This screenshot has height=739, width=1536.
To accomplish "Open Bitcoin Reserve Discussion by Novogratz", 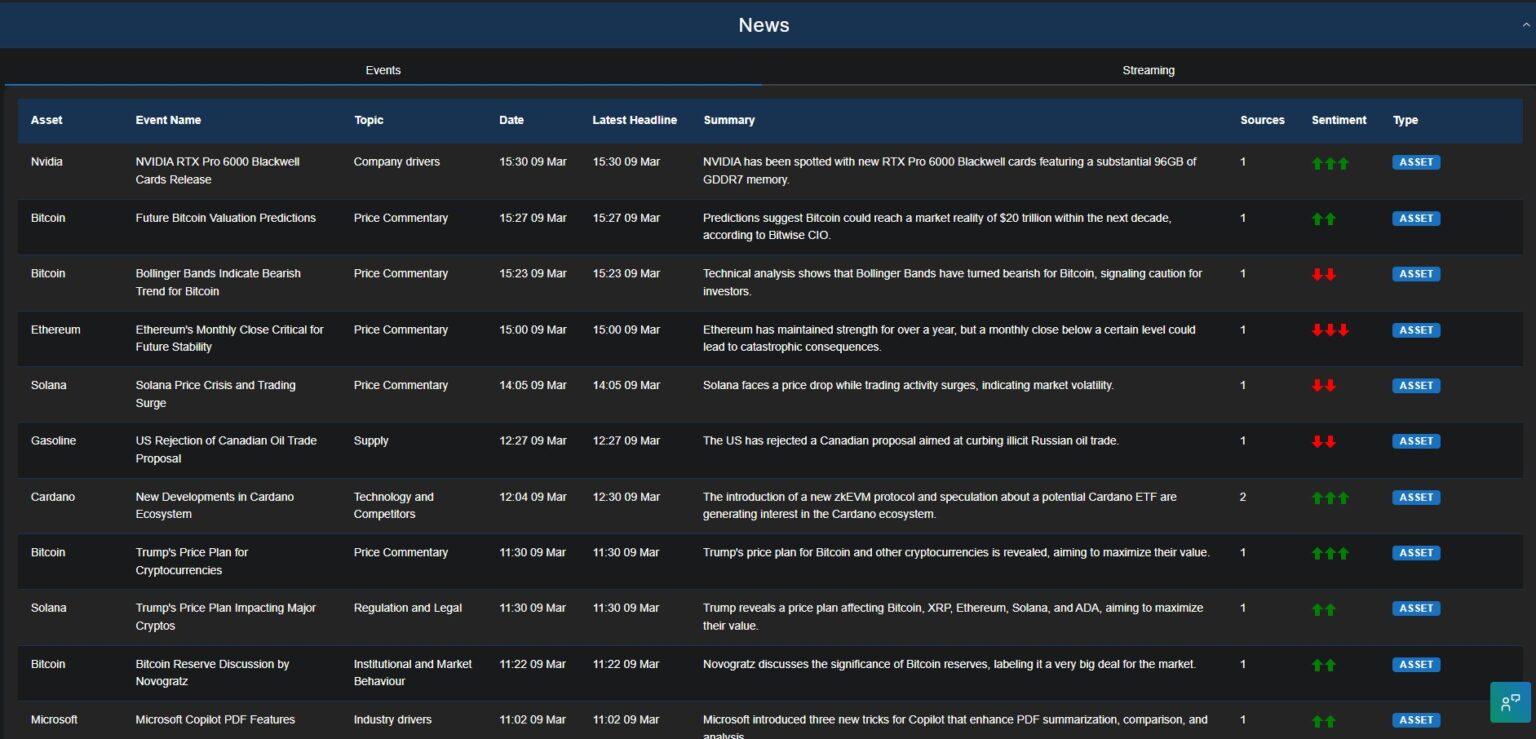I will [x=213, y=673].
